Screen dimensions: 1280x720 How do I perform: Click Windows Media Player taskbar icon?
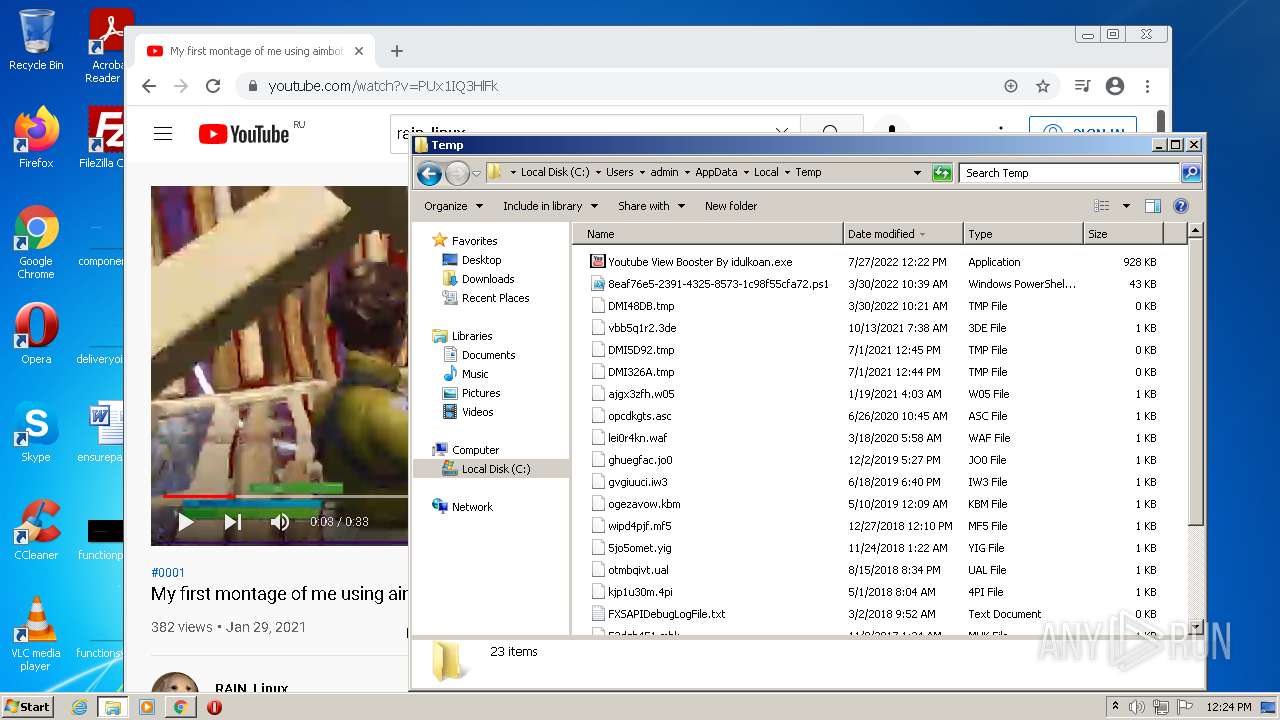pyautogui.click(x=146, y=707)
